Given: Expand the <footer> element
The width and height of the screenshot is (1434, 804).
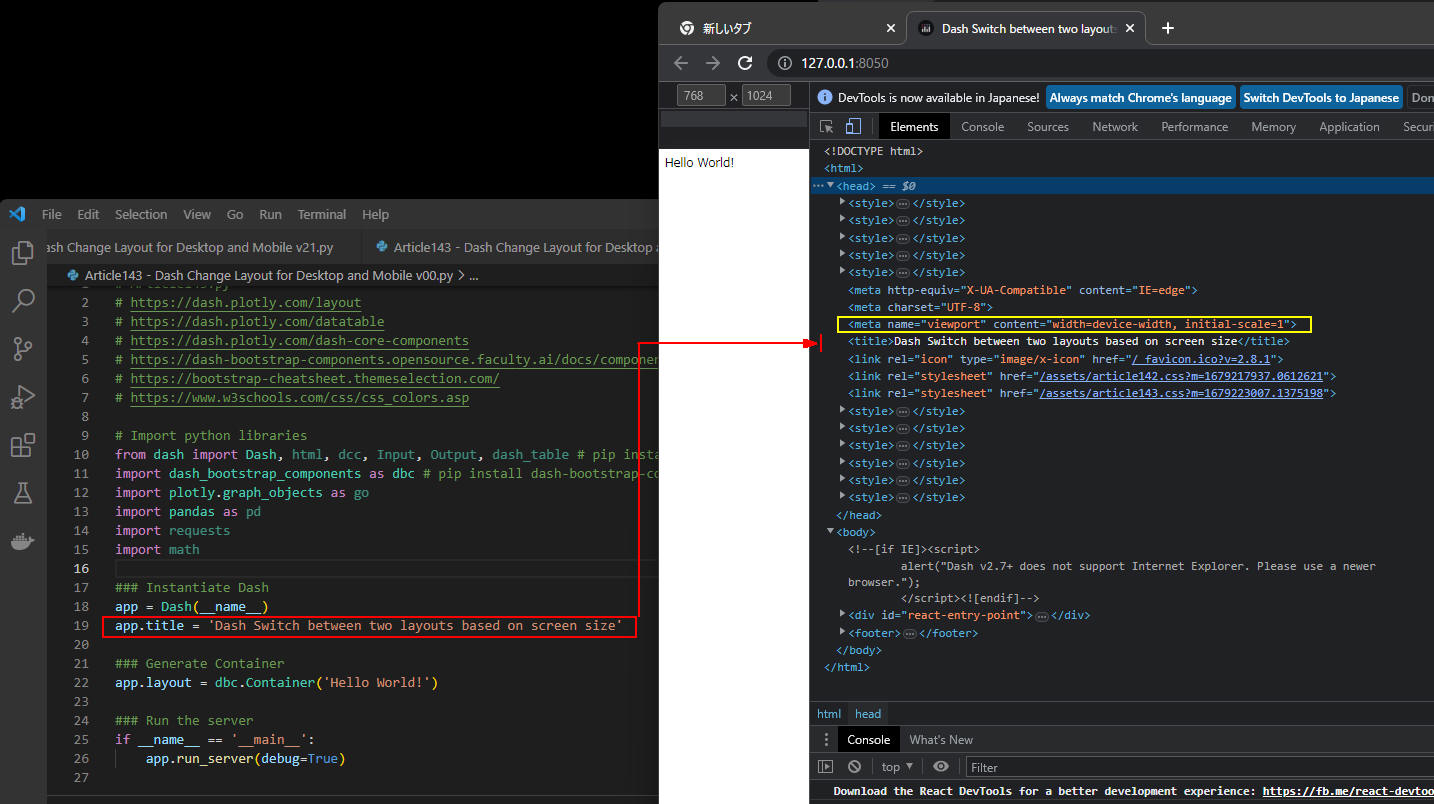Looking at the screenshot, I should (842, 632).
